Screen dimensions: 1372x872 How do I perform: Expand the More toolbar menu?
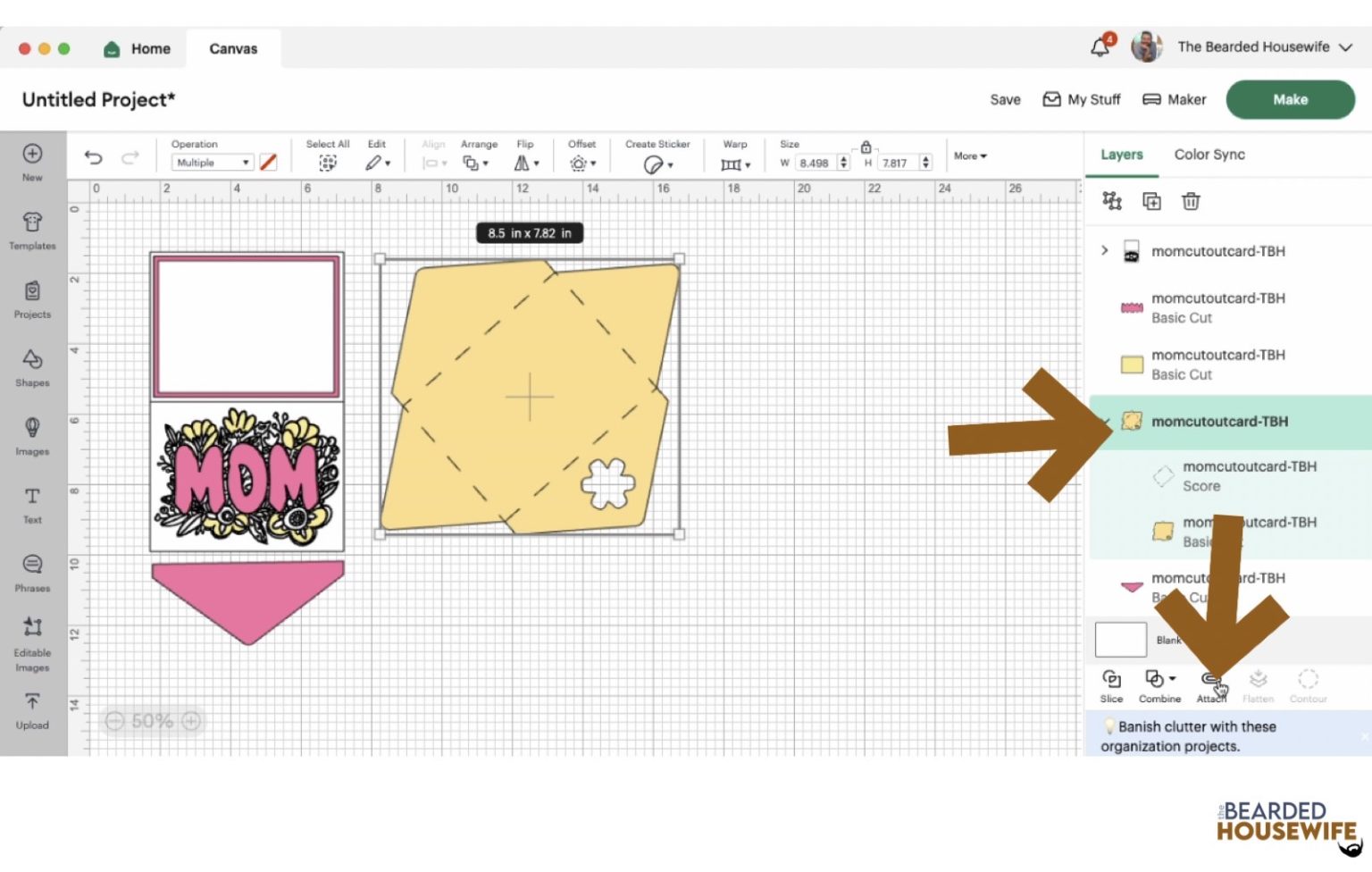point(970,156)
